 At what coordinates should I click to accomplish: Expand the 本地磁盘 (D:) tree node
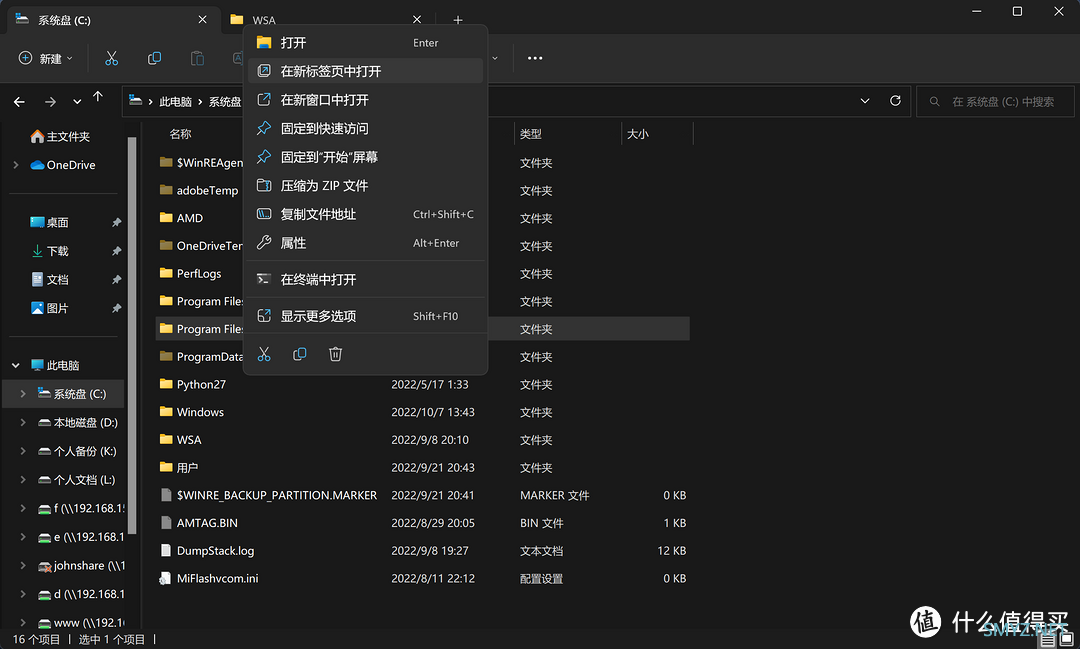[23, 422]
